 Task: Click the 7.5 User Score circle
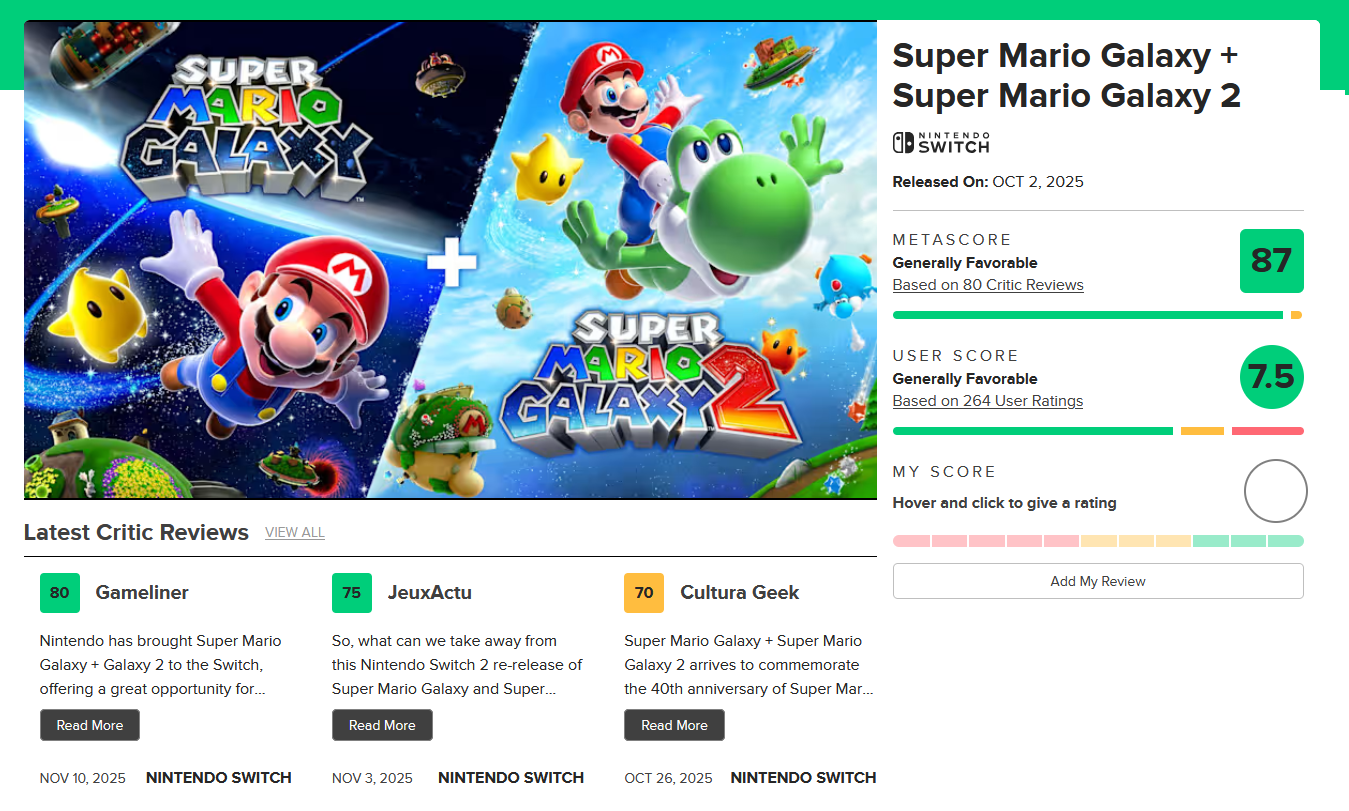point(1271,377)
